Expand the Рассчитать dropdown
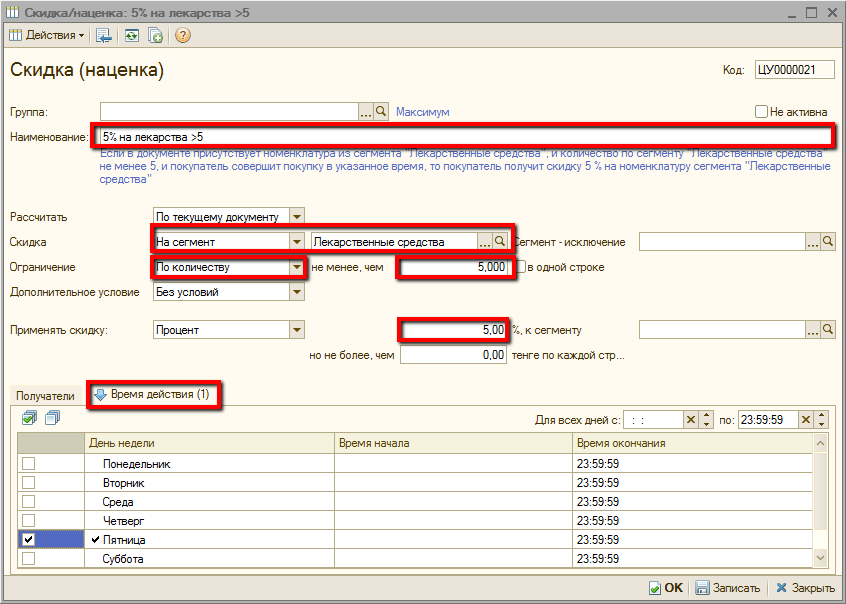 (x=297, y=216)
